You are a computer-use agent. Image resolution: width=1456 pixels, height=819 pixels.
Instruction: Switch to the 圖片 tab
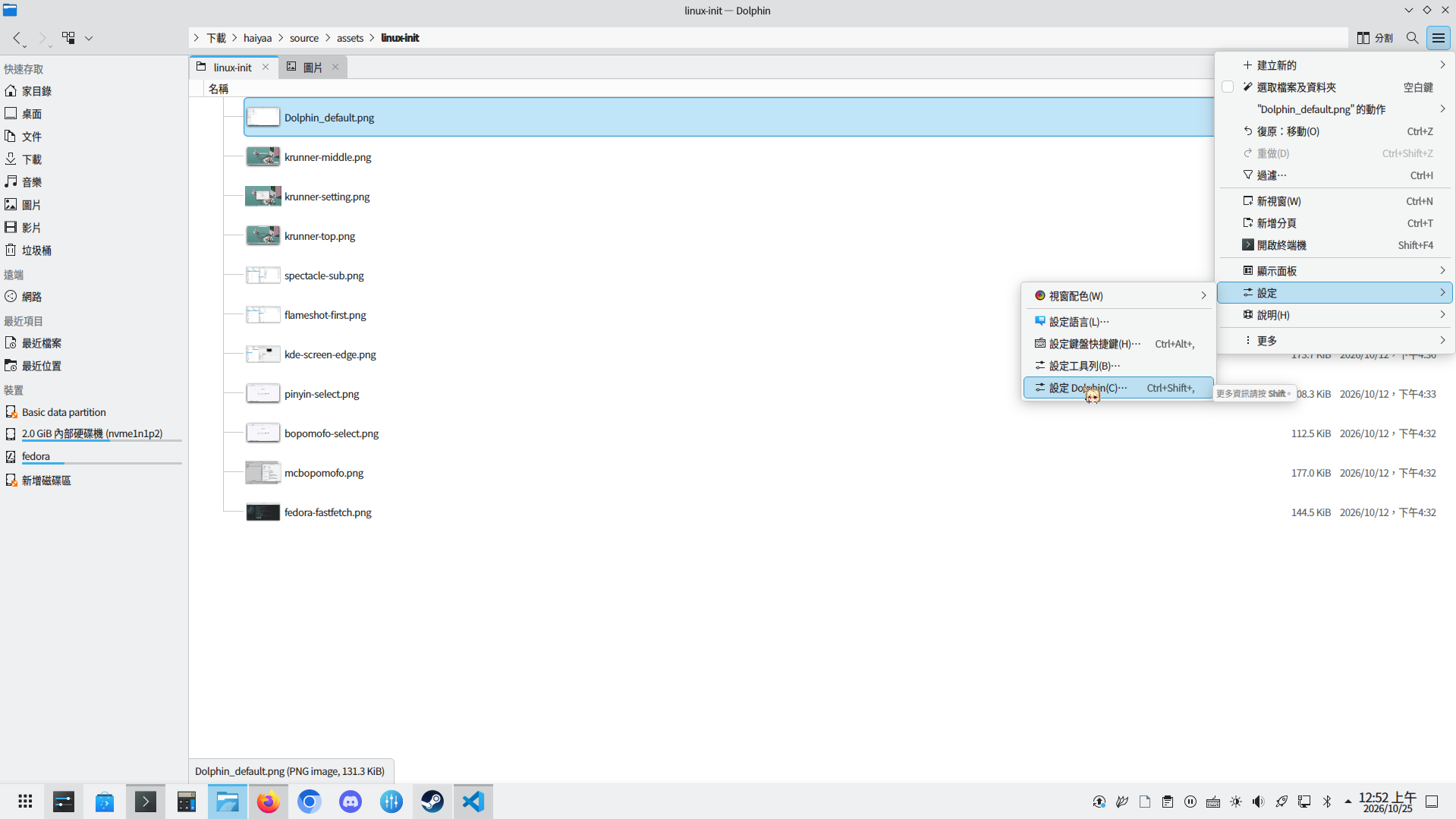tap(313, 67)
